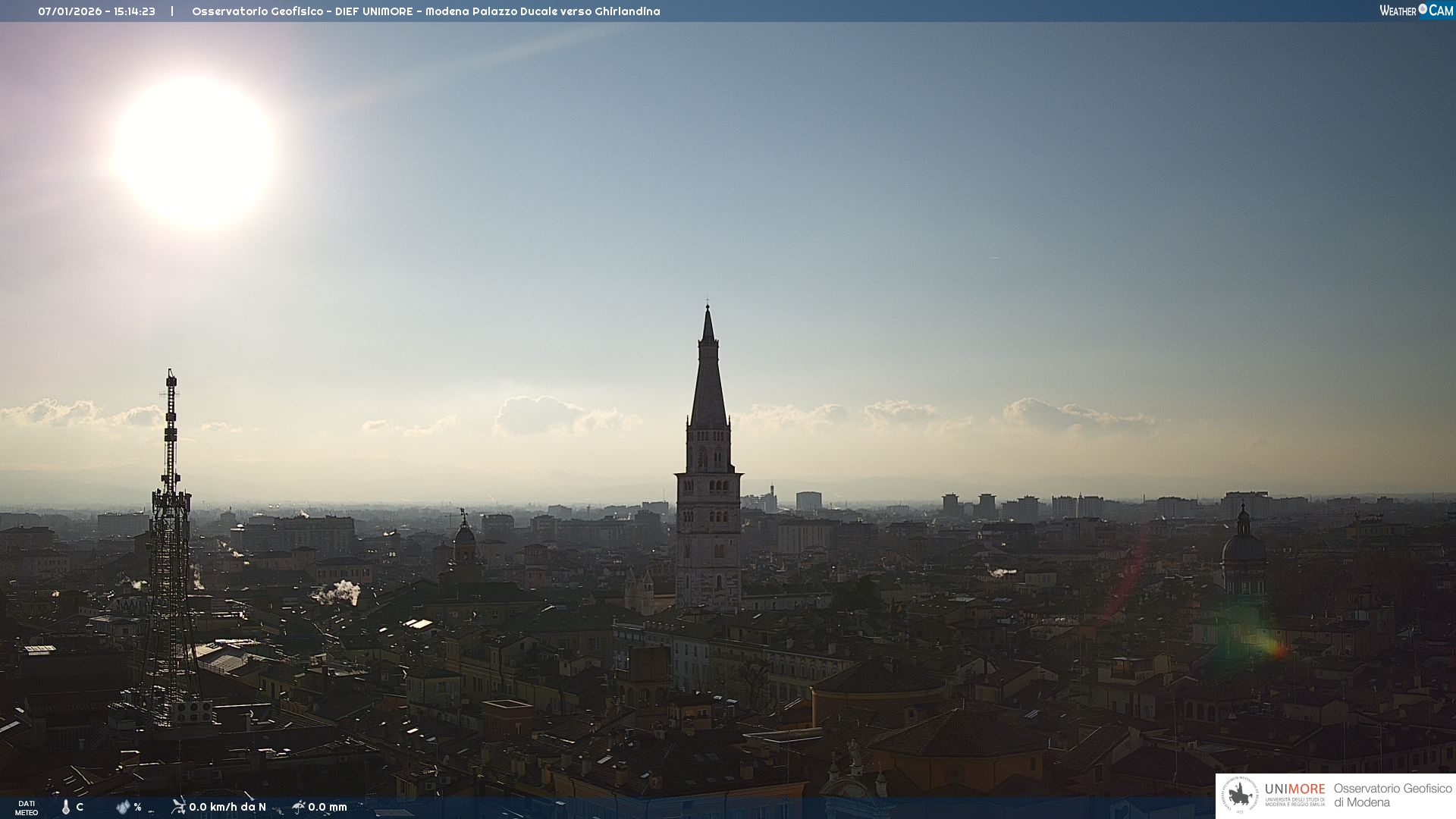Click the UNIMORE horseman seal emblem
The width and height of the screenshot is (1456, 819).
click(x=1241, y=795)
